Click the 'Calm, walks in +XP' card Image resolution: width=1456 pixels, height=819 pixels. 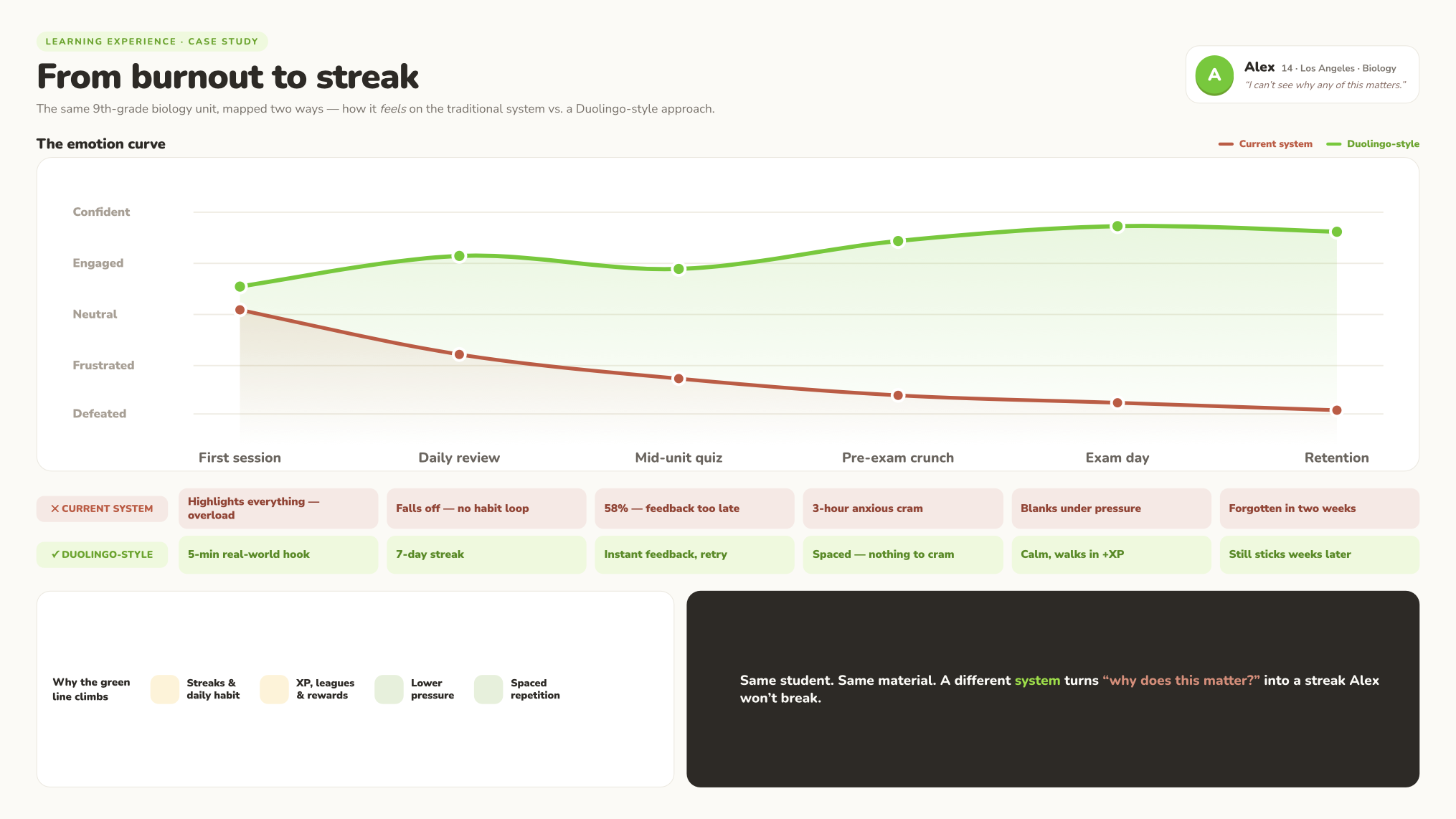coord(1111,554)
